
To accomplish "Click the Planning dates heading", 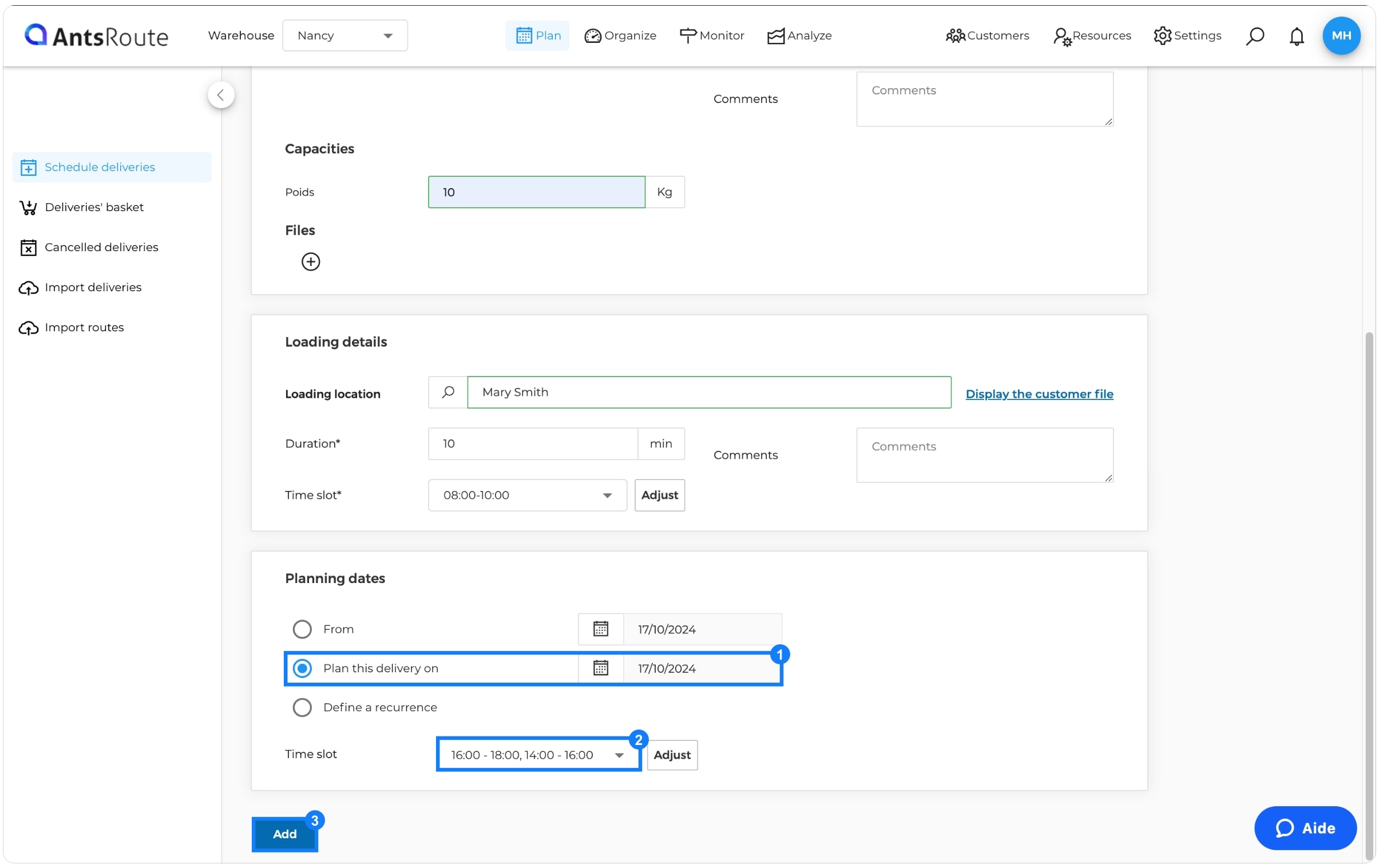I will click(x=335, y=578).
